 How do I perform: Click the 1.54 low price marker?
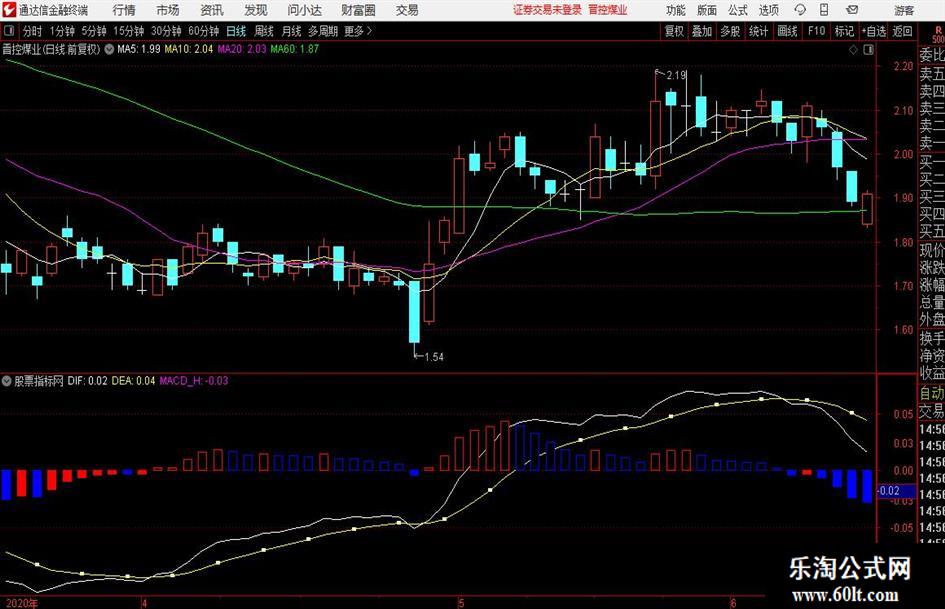pos(433,357)
